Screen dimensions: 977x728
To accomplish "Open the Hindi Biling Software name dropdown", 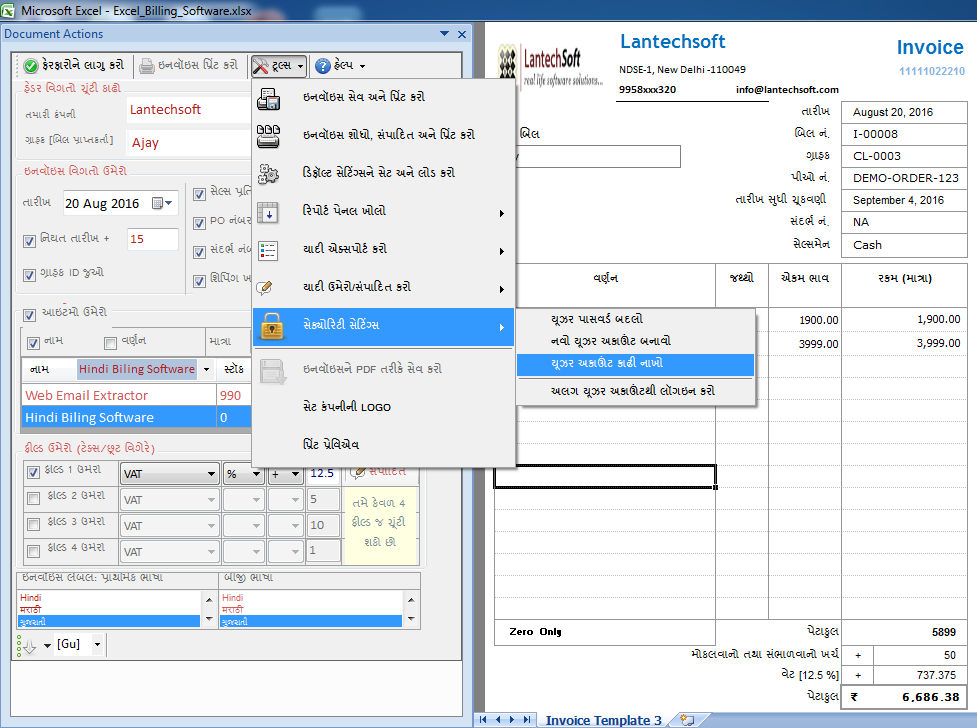I will [x=206, y=369].
